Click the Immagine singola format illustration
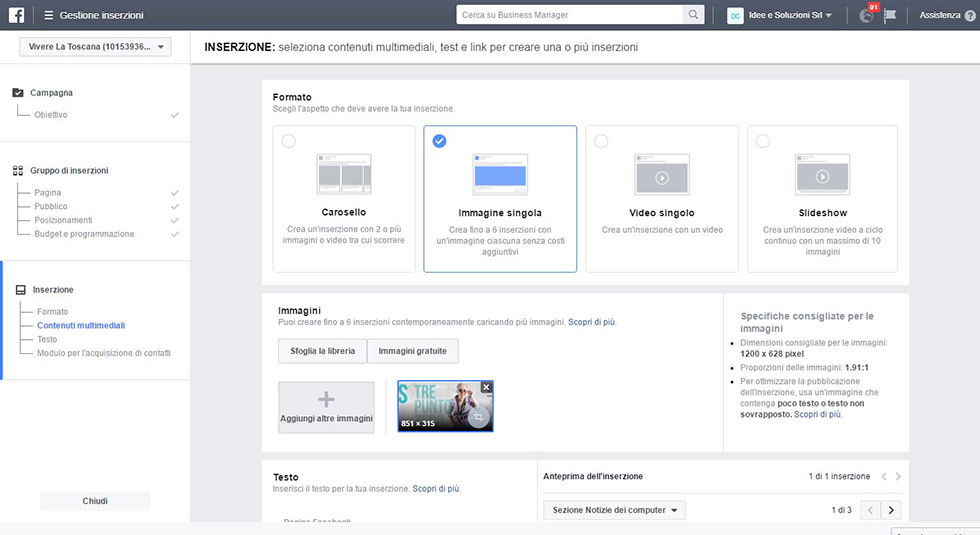The height and width of the screenshot is (535, 980). (x=500, y=174)
